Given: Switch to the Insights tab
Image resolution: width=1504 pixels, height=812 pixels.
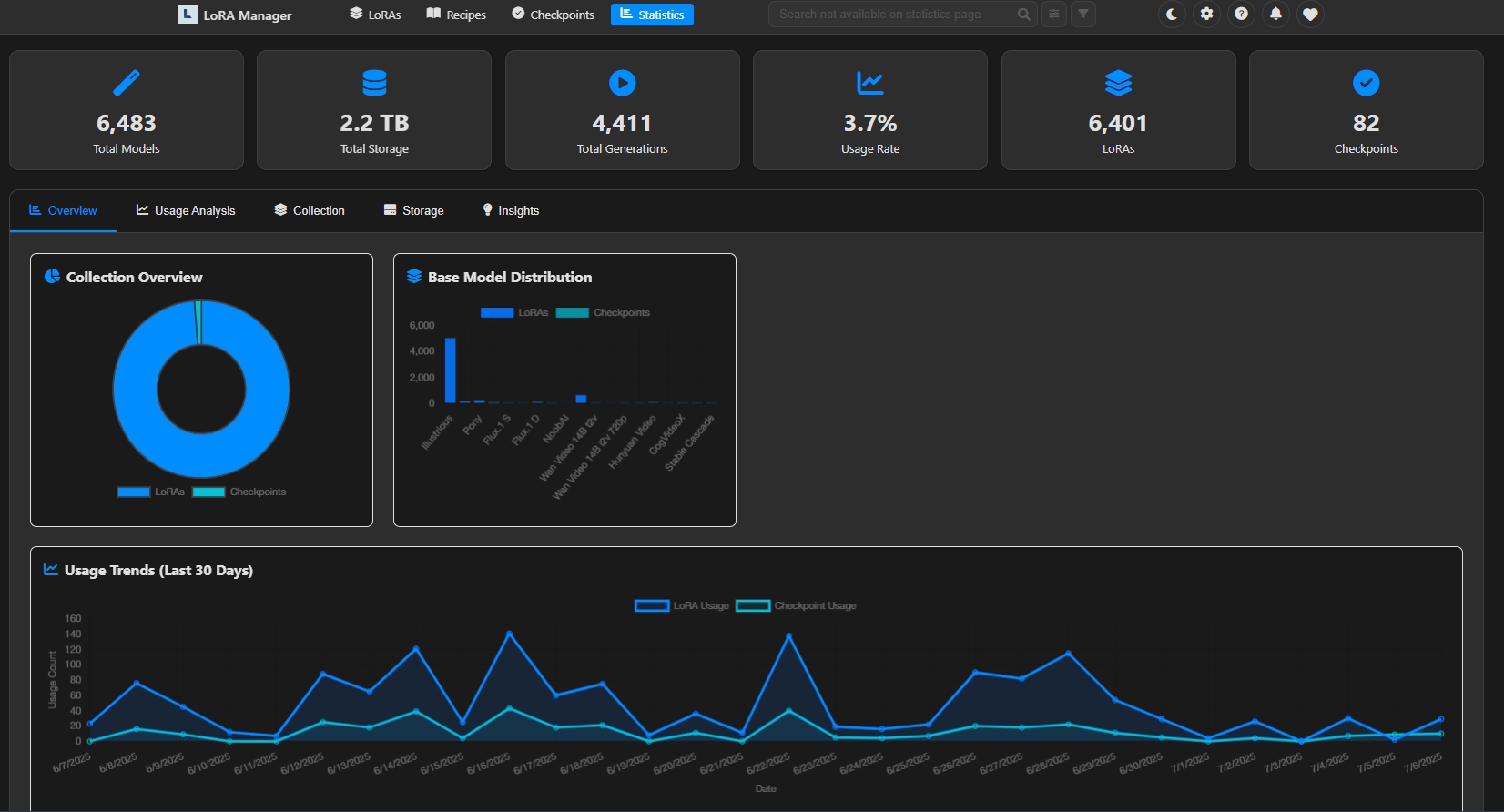Looking at the screenshot, I should tap(511, 211).
